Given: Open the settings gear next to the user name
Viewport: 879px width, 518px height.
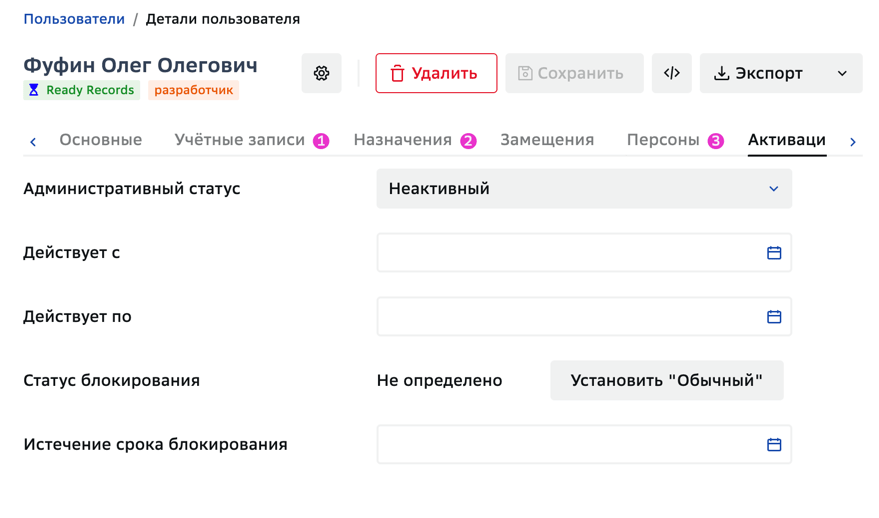Looking at the screenshot, I should click(321, 73).
